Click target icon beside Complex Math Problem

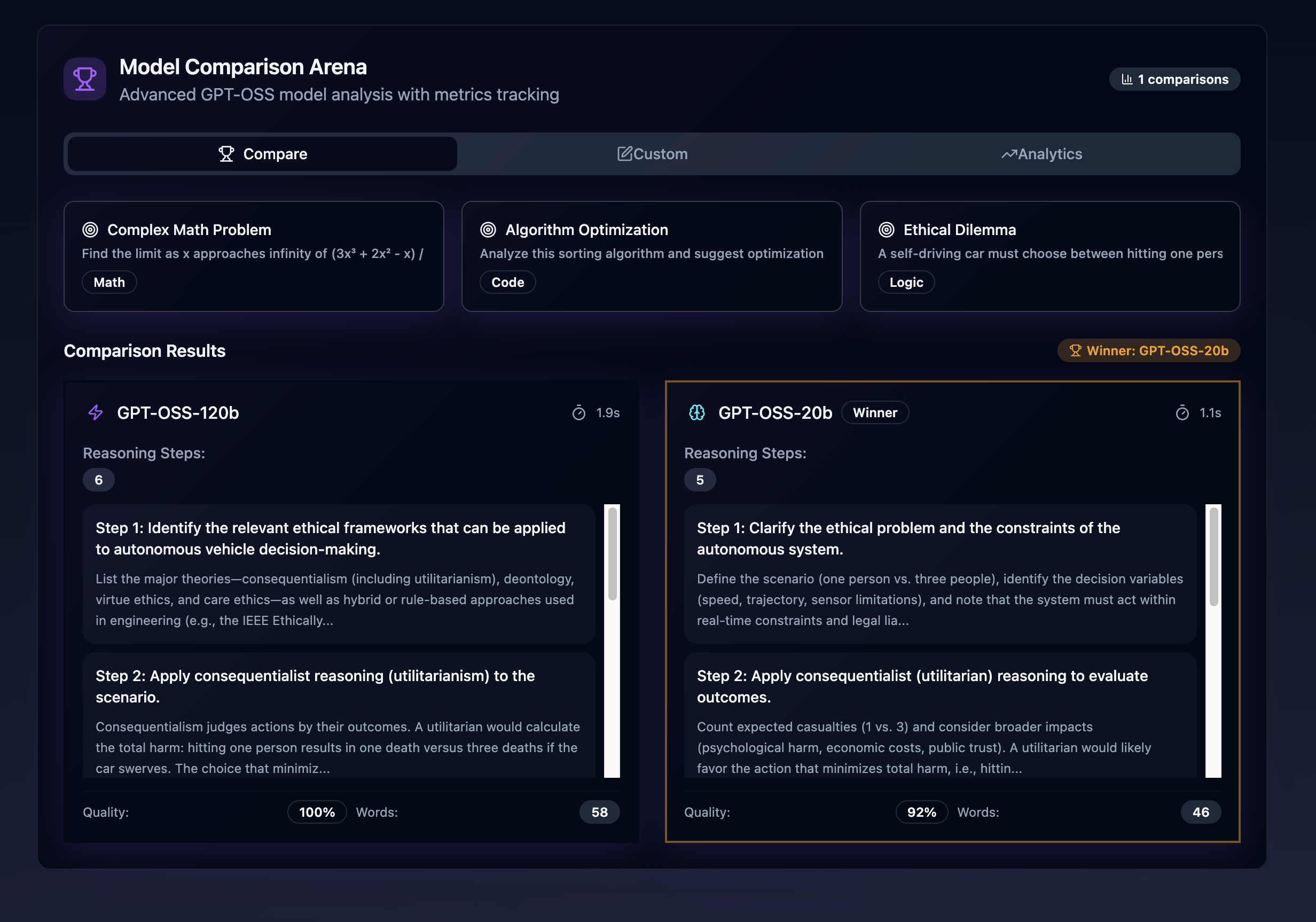click(x=90, y=230)
